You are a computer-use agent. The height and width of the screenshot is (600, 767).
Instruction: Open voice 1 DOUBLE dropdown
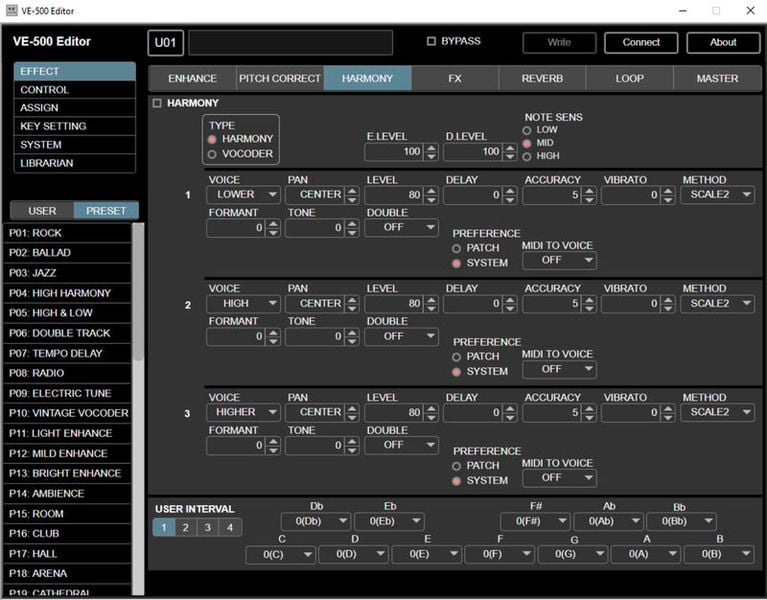[401, 227]
